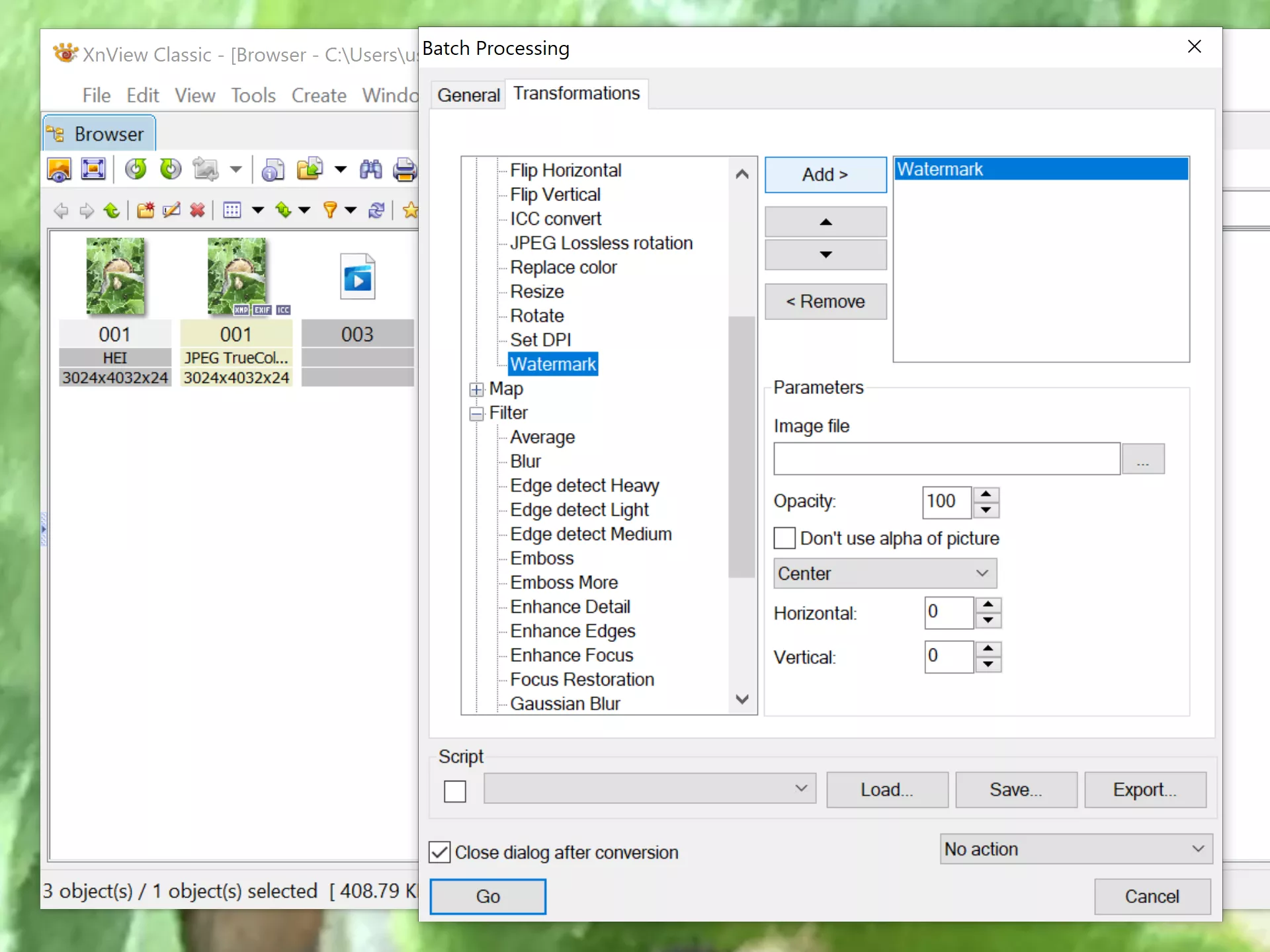The height and width of the screenshot is (952, 1270).
Task: Uncheck Close dialog after conversion
Action: pos(440,852)
